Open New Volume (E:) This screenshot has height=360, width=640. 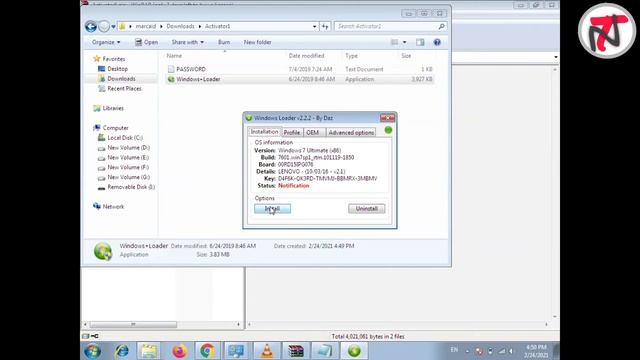point(128,157)
